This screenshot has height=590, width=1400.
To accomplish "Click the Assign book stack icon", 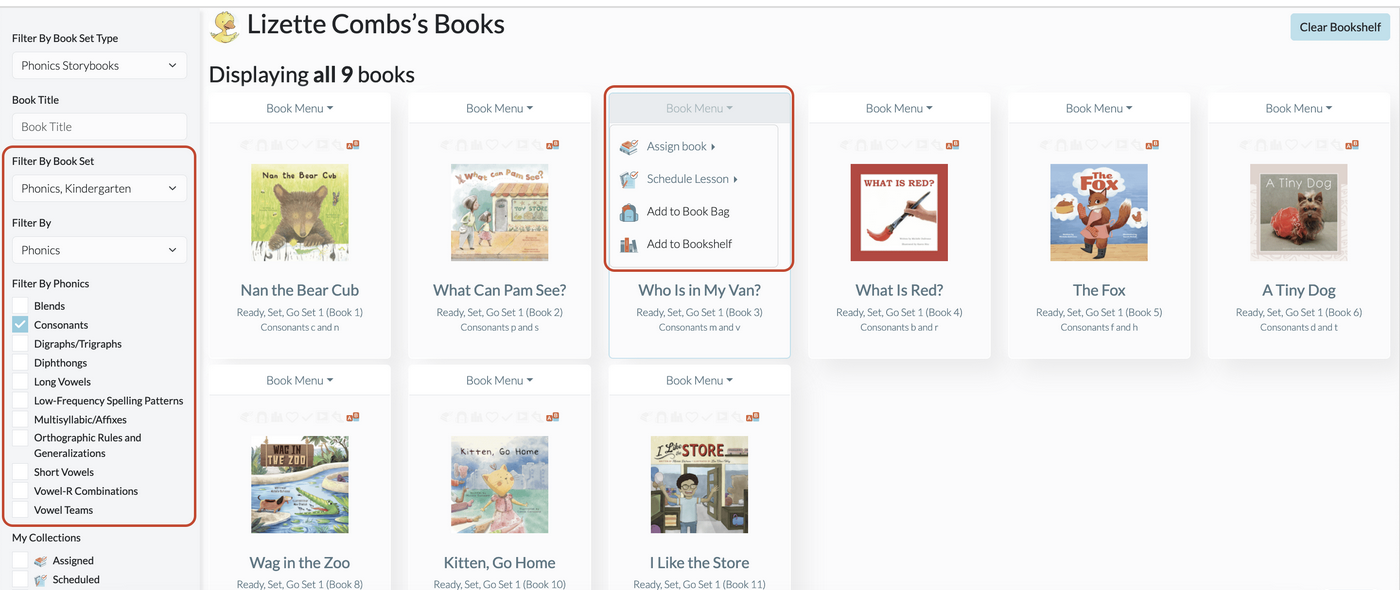I will click(x=629, y=147).
